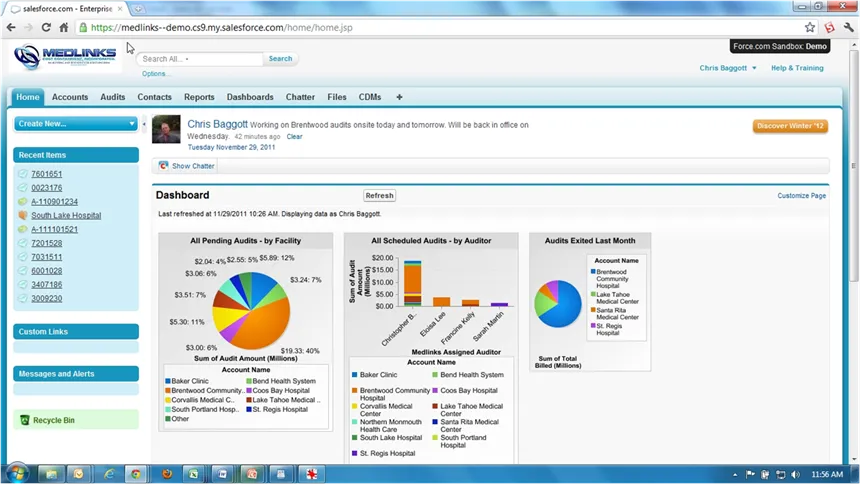Screen dimensions: 860x484
Task: Click Tuesday November 29, 2011 date link
Action: 231,147
